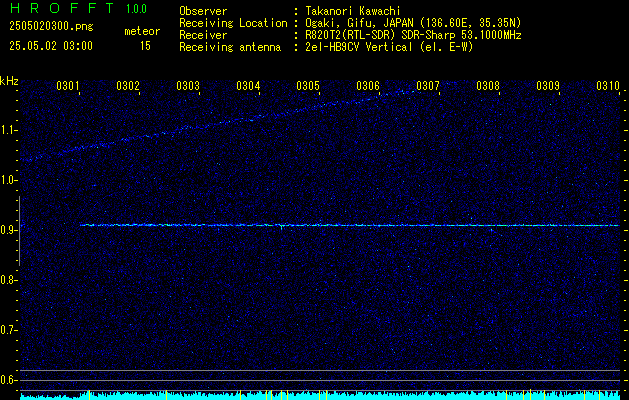
Task: Click the meteor count value 15
Action: 145,46
